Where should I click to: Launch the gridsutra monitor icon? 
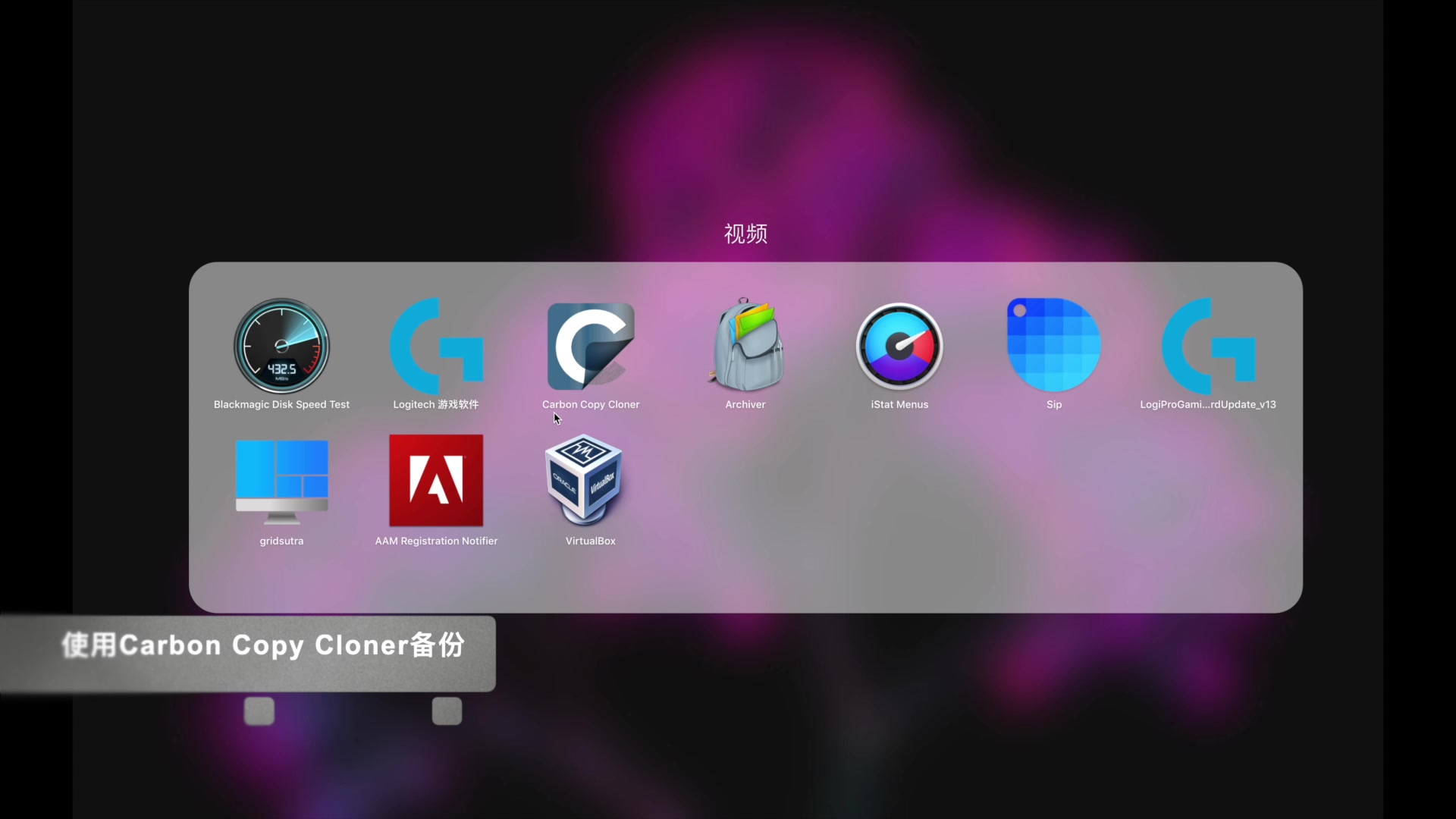coord(281,482)
